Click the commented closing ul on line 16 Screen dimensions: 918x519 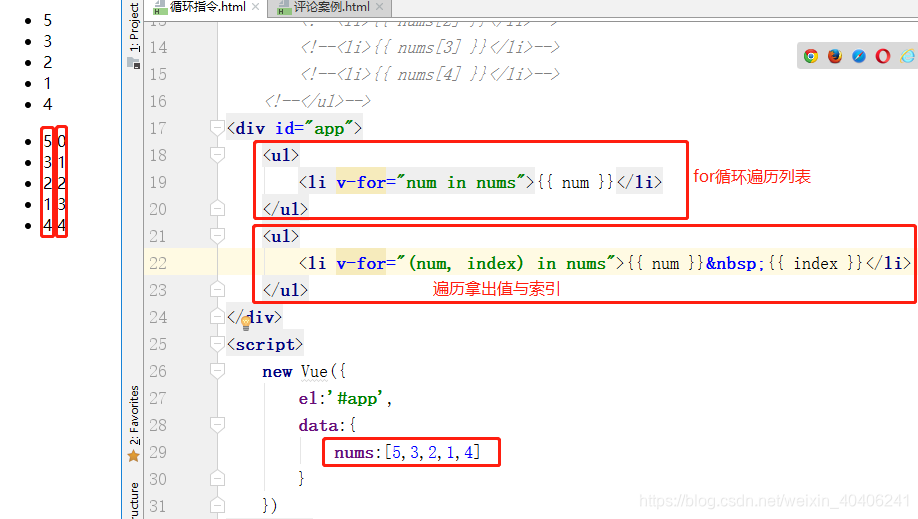coord(318,101)
